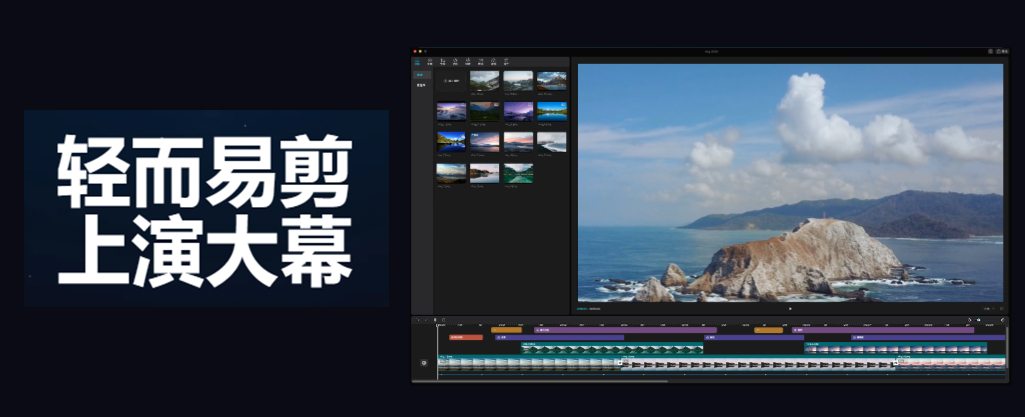Select the red clip on the timeline
Image resolution: width=1025 pixels, height=417 pixels.
coord(465,337)
